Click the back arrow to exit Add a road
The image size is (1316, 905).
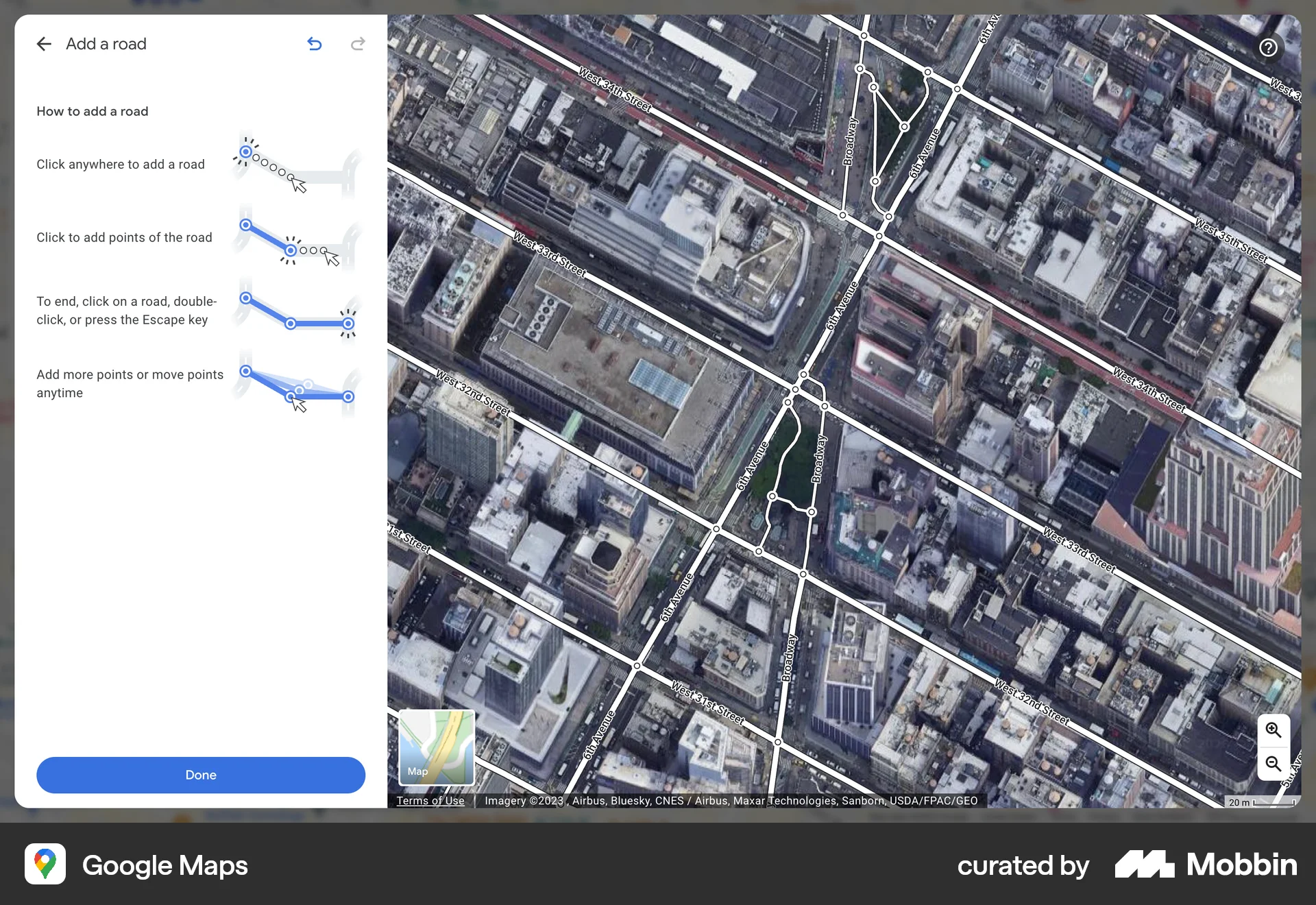coord(44,44)
